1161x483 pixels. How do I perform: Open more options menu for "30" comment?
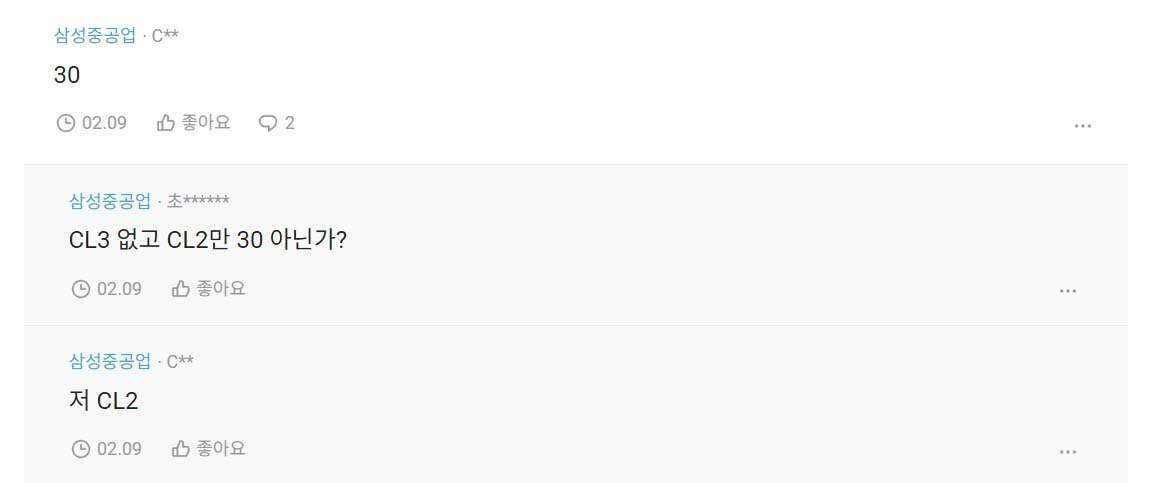point(1083,127)
